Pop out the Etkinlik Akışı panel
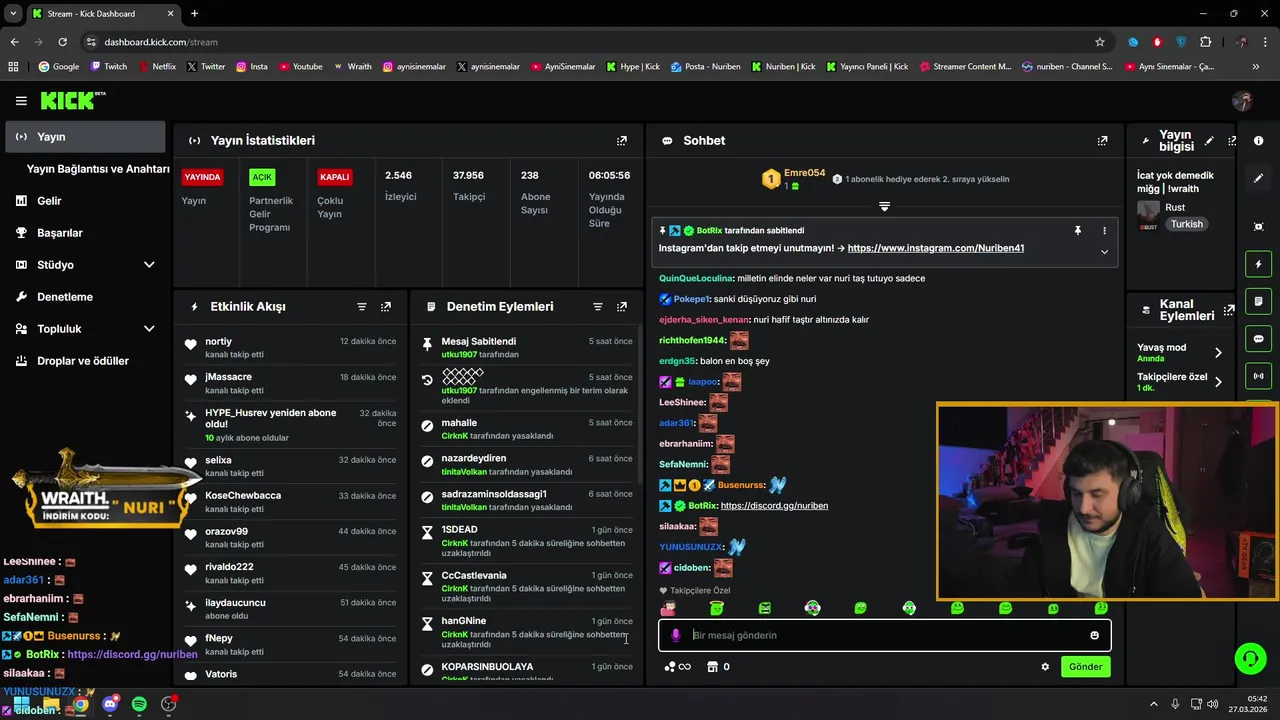Image resolution: width=1280 pixels, height=720 pixels. point(386,307)
